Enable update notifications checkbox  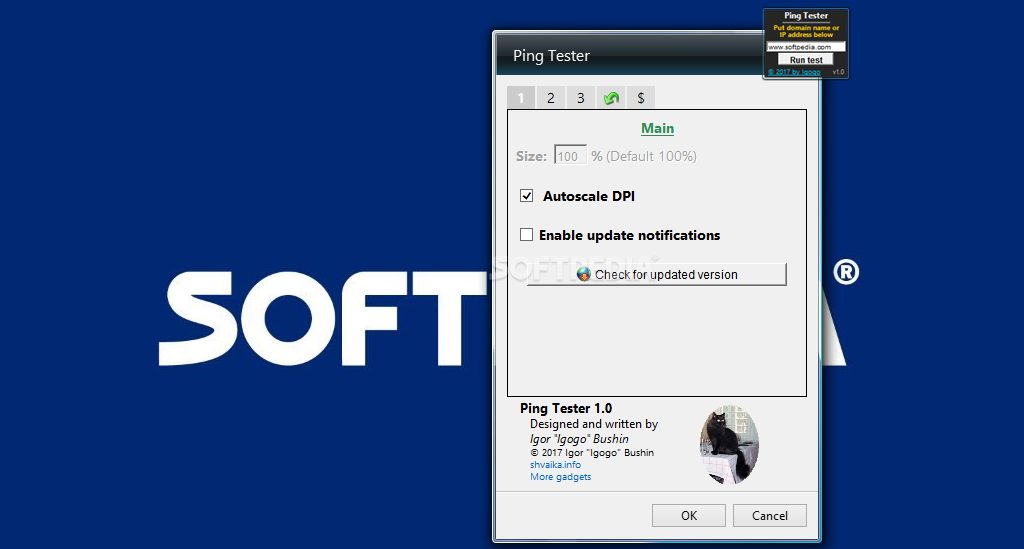point(526,234)
